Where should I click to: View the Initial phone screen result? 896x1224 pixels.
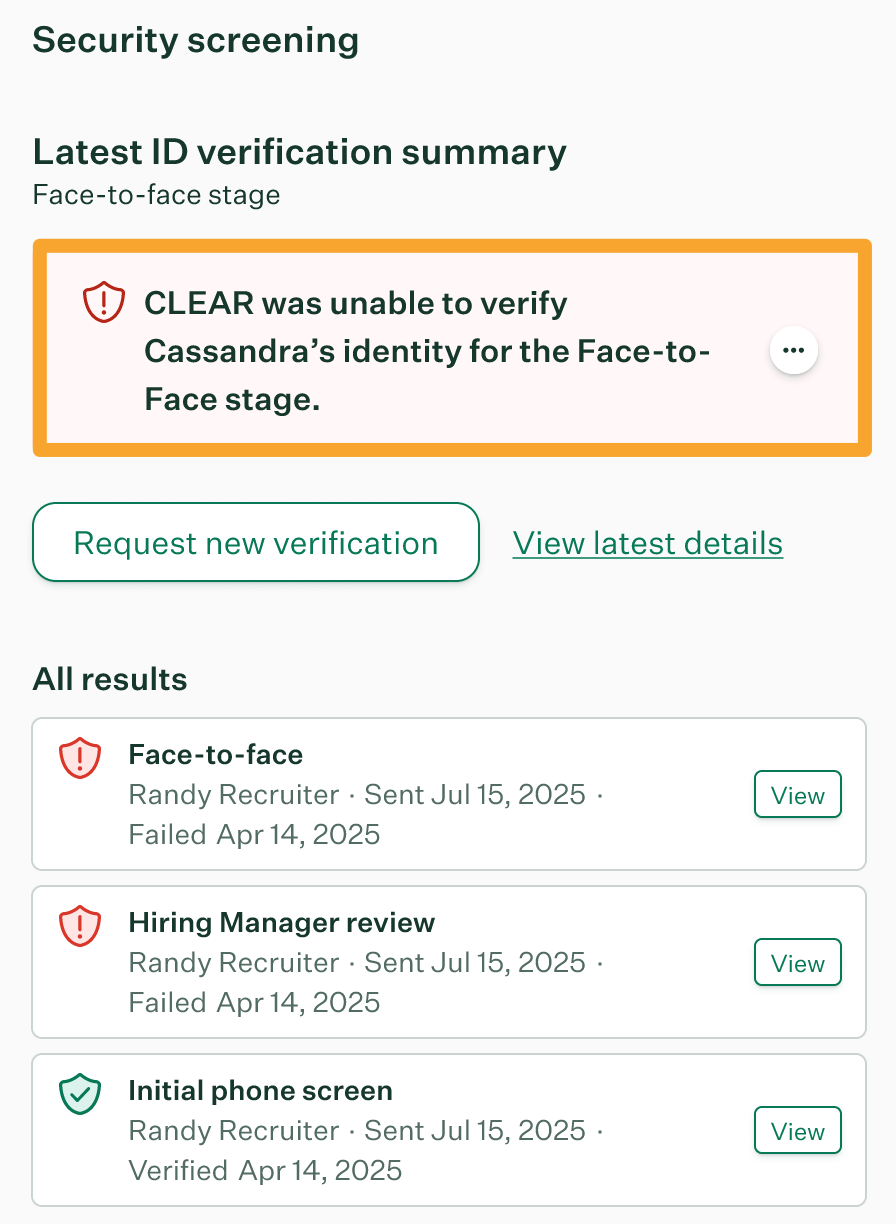tap(797, 1132)
